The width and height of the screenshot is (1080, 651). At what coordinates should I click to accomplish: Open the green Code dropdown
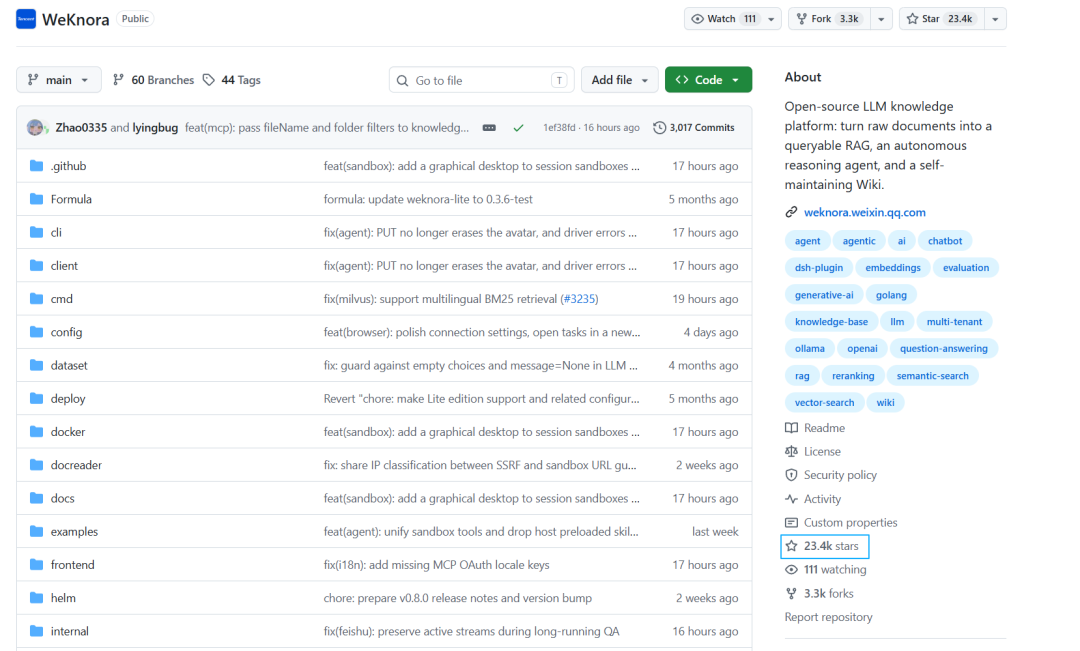pos(708,80)
